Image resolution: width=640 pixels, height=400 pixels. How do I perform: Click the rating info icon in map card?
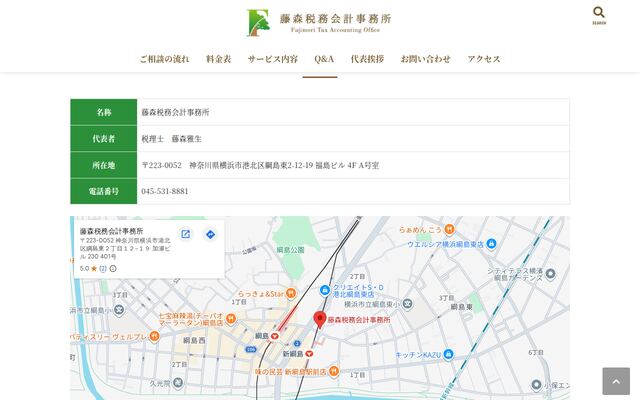[113, 269]
